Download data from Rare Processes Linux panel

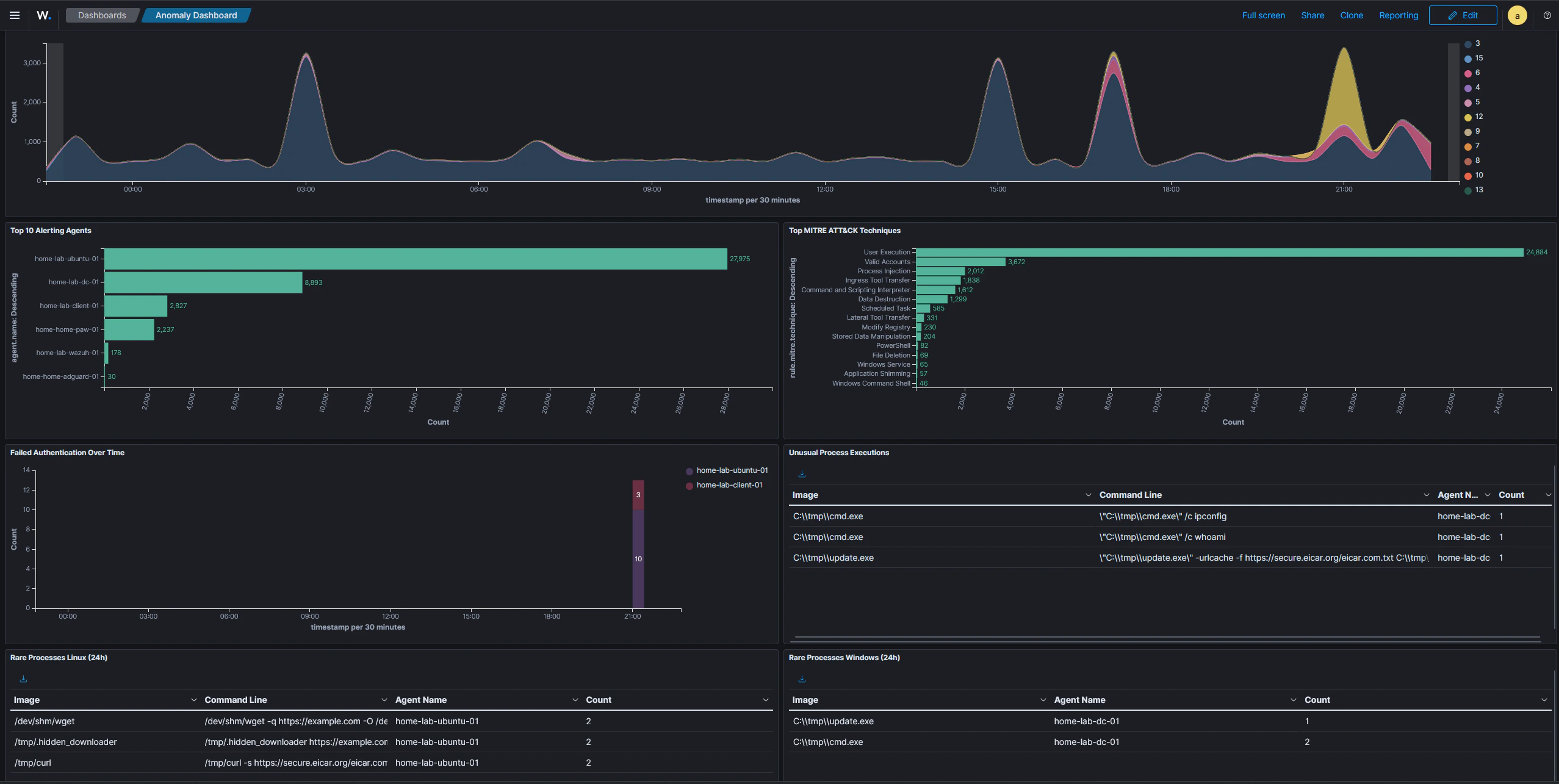pos(23,678)
